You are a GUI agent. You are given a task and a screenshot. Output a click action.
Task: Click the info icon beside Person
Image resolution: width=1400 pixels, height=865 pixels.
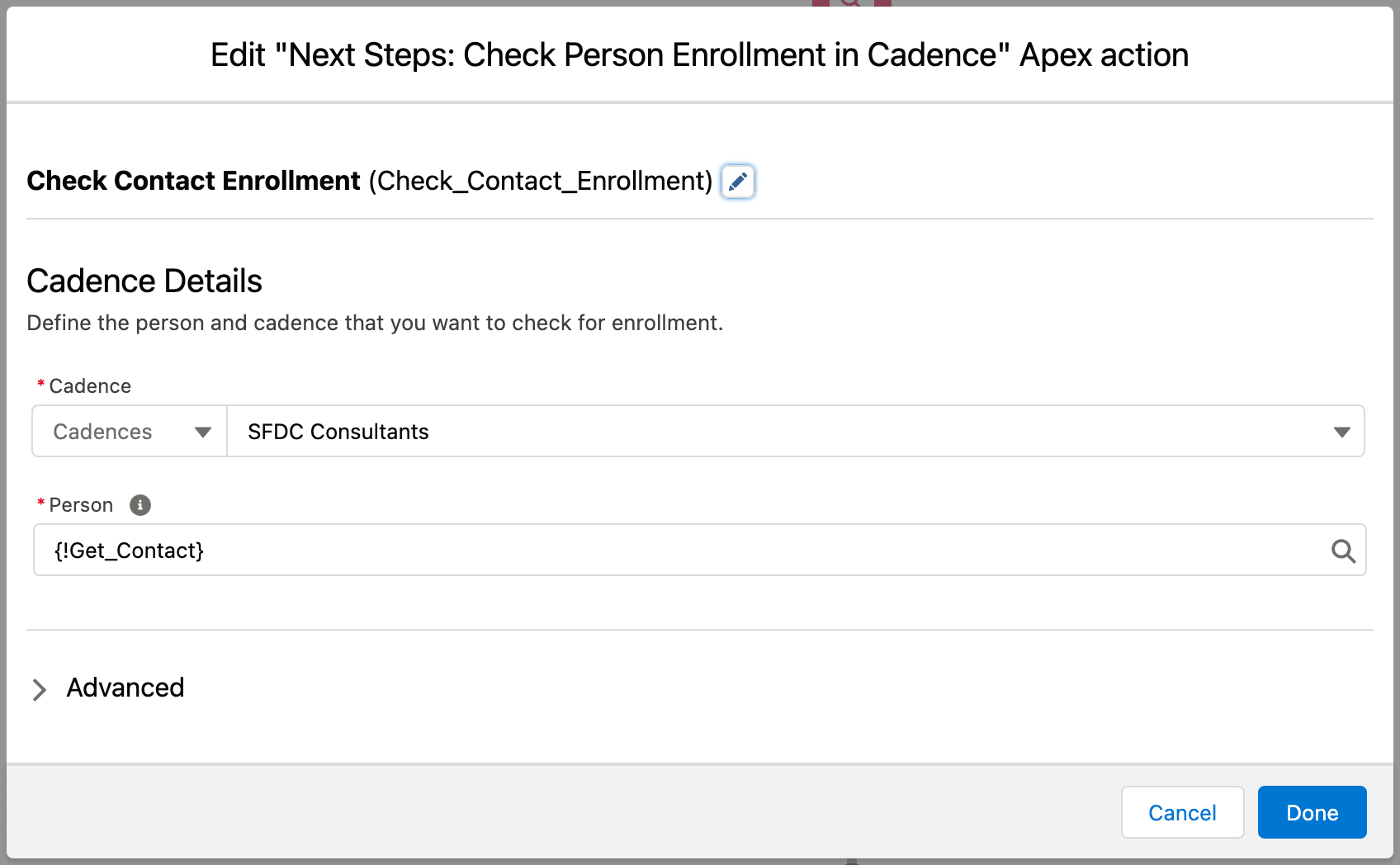[140, 505]
